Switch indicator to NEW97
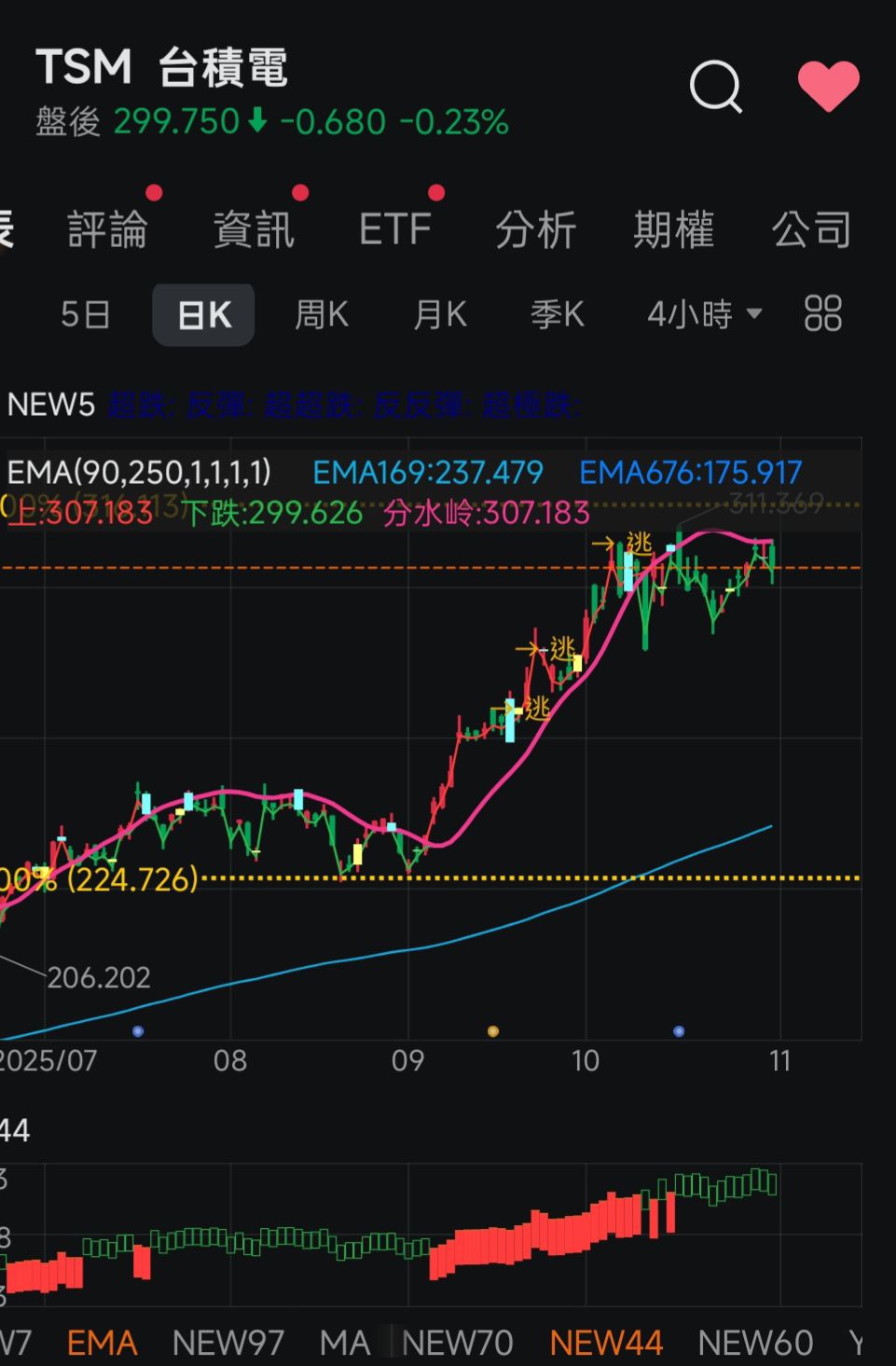This screenshot has height=1366, width=896. 228,1343
